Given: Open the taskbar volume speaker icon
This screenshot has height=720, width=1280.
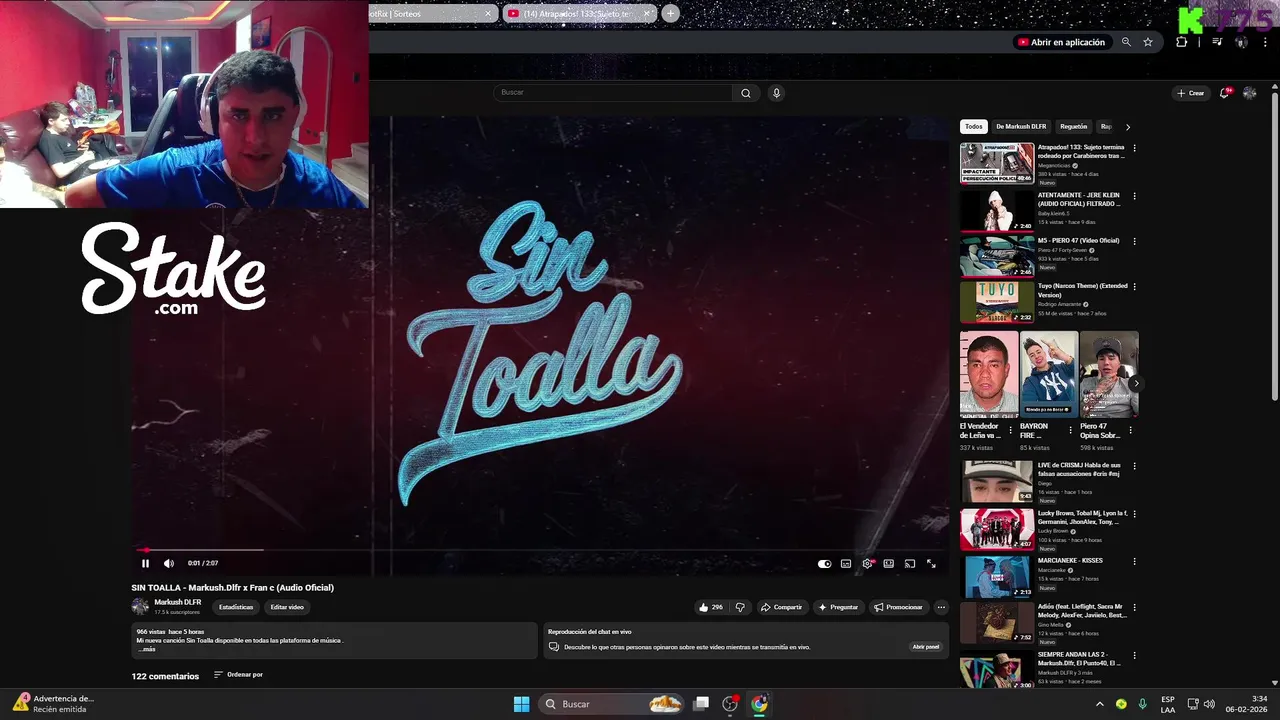Looking at the screenshot, I should coord(1209,704).
